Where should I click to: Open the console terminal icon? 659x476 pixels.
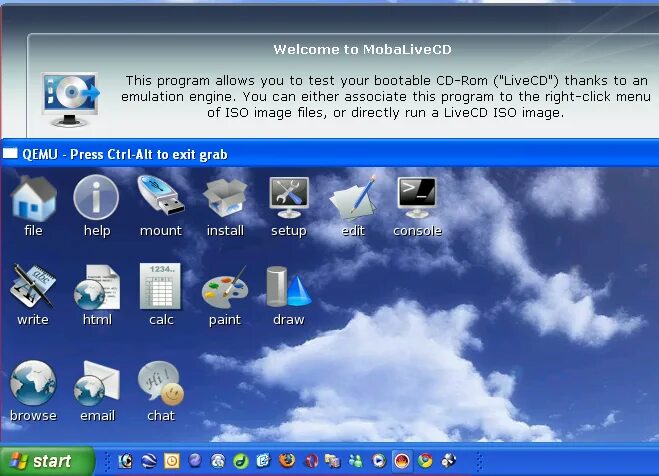point(417,197)
